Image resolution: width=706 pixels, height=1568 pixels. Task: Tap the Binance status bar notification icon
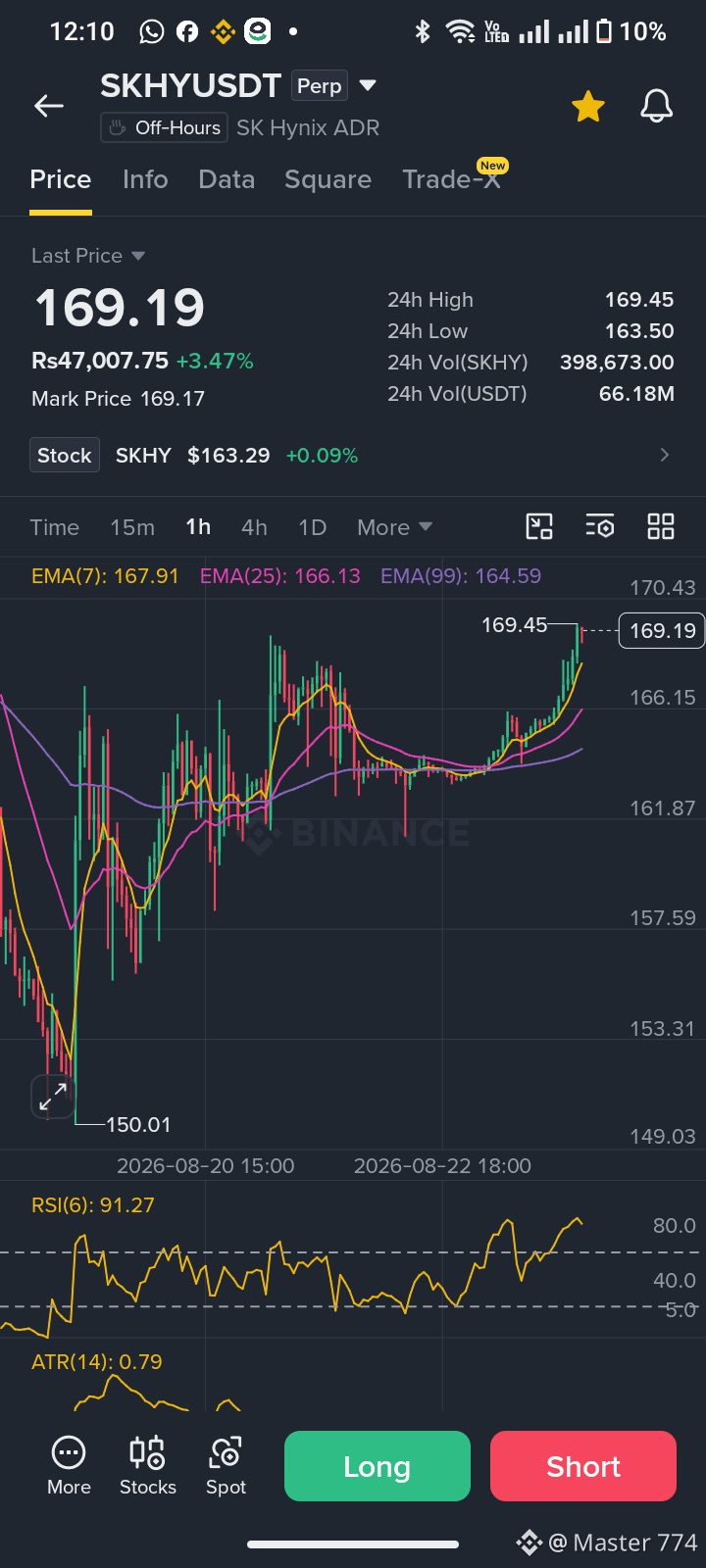click(x=223, y=32)
